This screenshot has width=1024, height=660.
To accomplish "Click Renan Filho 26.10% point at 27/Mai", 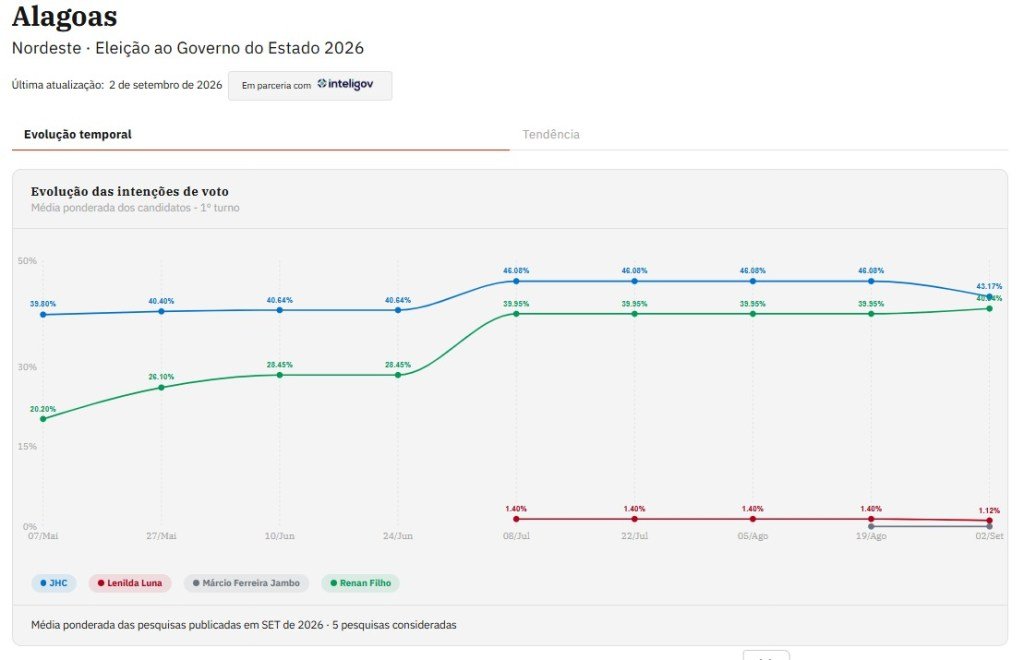I will tap(161, 388).
